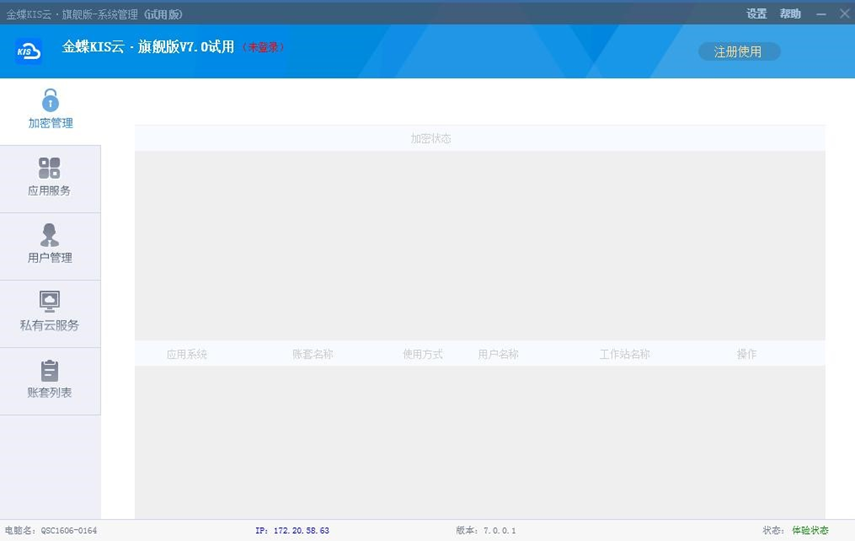Click the 金蝶KIS云·旗舰版V7.0试用 title text
Screen dimensions: 855x541
[148, 47]
